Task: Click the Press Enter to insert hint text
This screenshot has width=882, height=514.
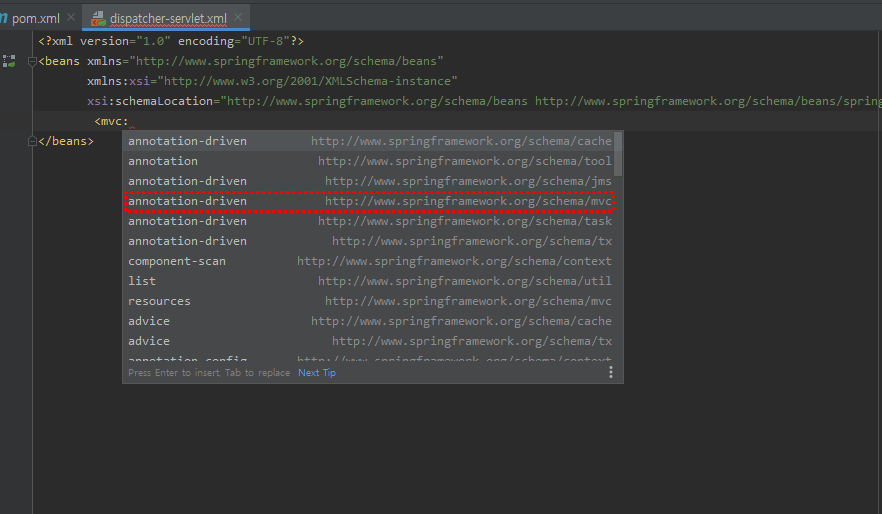Action: tap(209, 372)
